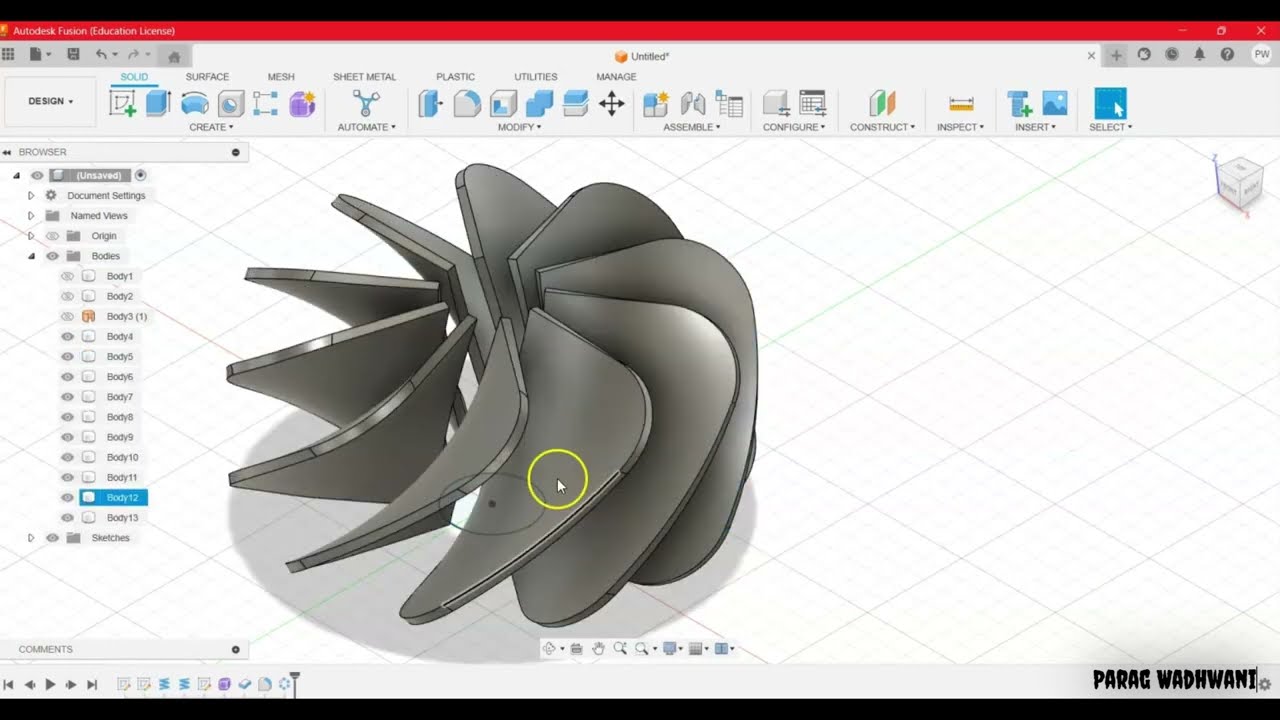Select Body3 (1) in the browser
The width and height of the screenshot is (1280, 720).
pos(127,316)
